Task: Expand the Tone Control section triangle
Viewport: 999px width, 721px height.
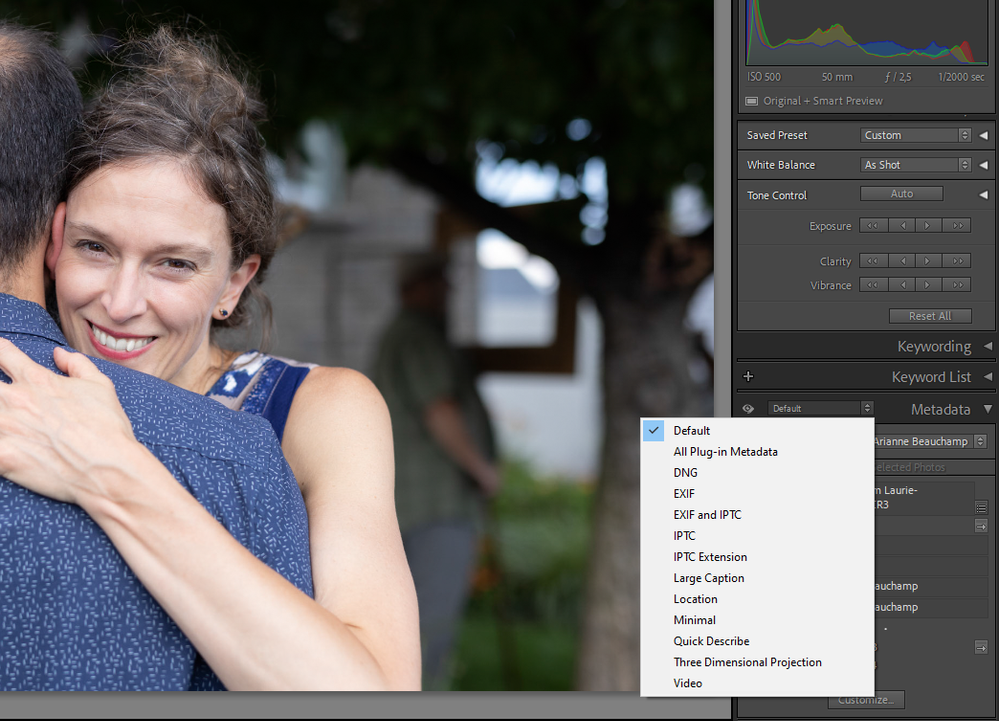Action: point(983,195)
